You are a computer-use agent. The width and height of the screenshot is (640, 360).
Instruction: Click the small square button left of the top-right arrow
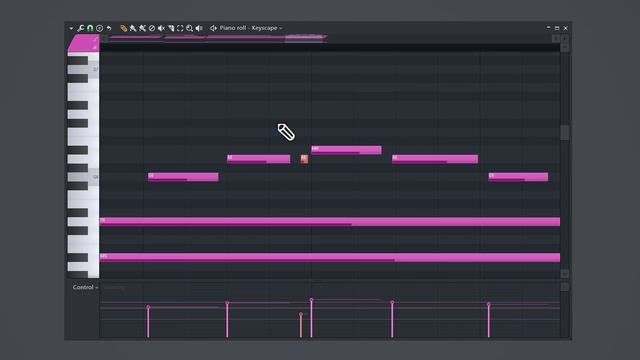click(x=556, y=38)
